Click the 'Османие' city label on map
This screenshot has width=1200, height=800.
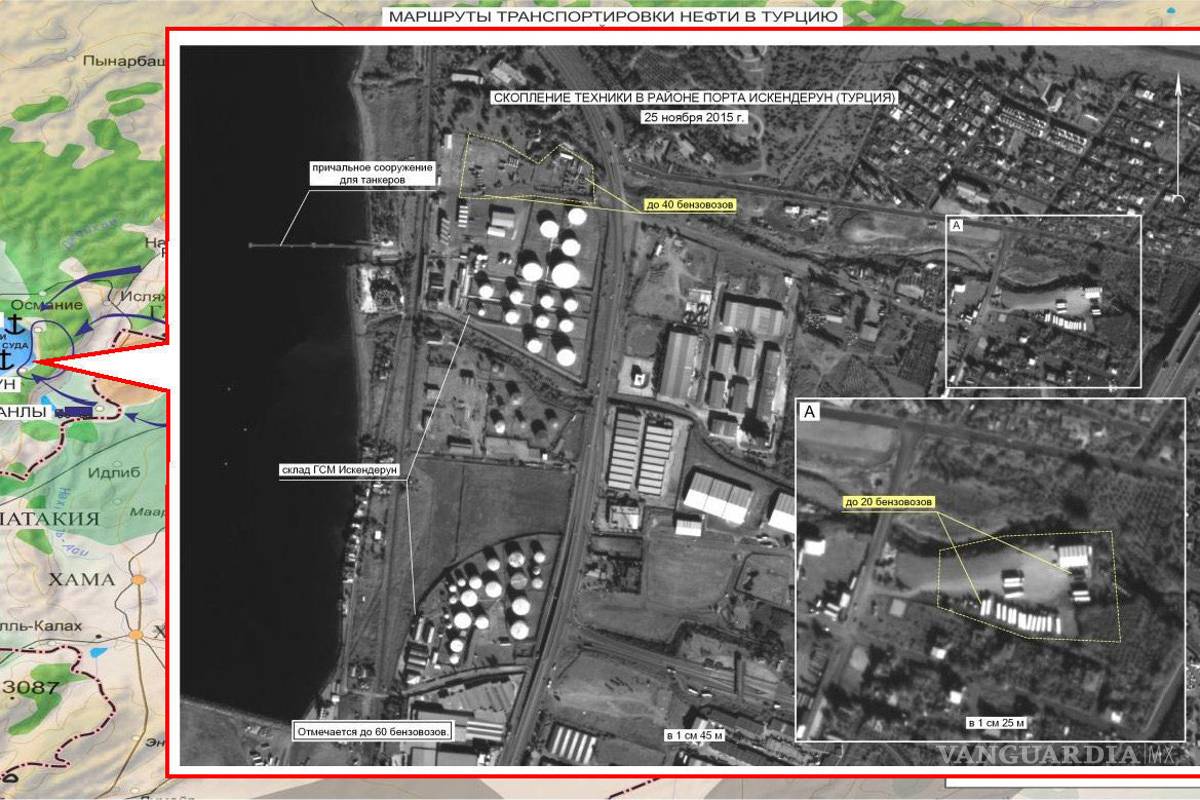47,304
